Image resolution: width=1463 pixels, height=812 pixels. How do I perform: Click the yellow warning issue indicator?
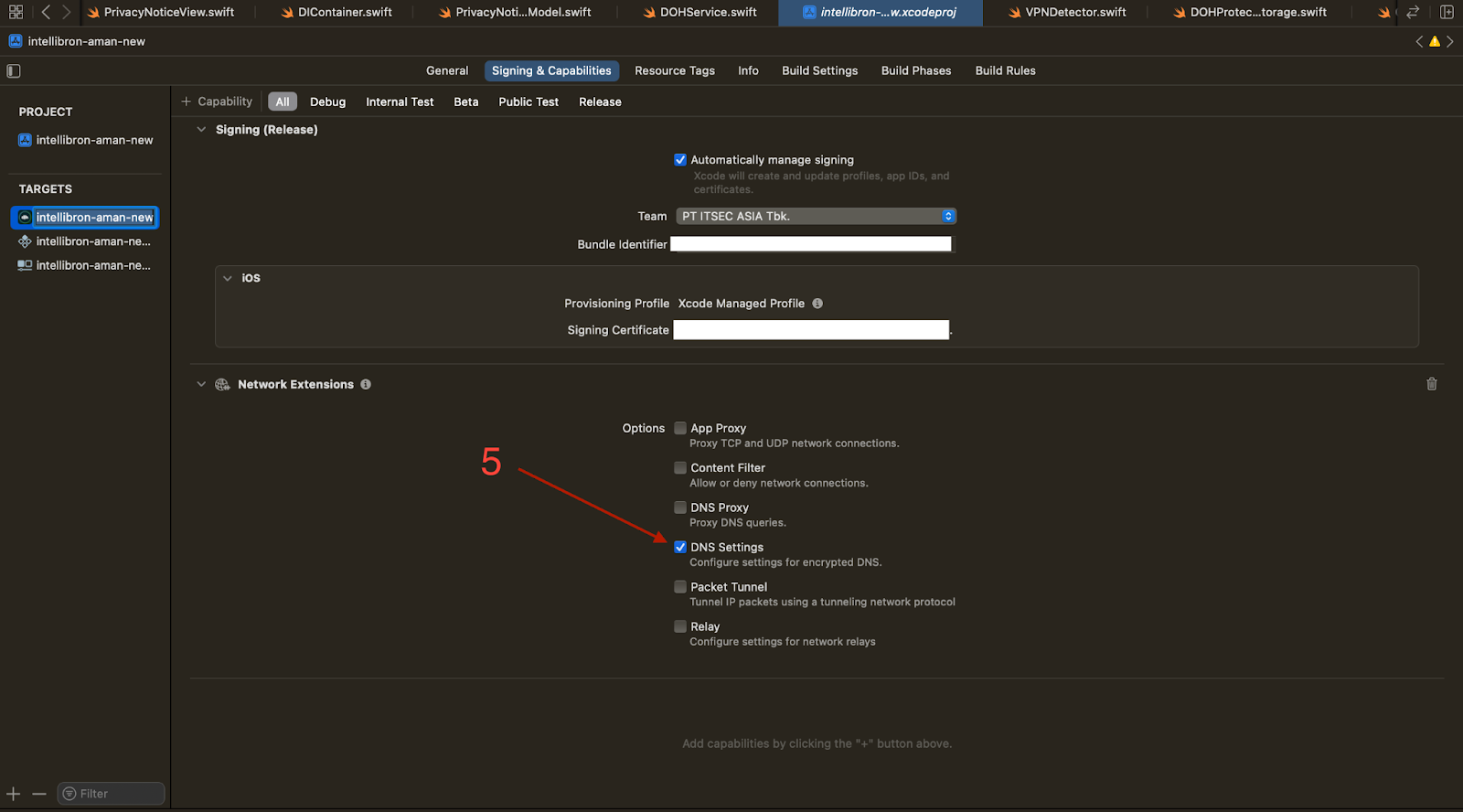point(1435,41)
